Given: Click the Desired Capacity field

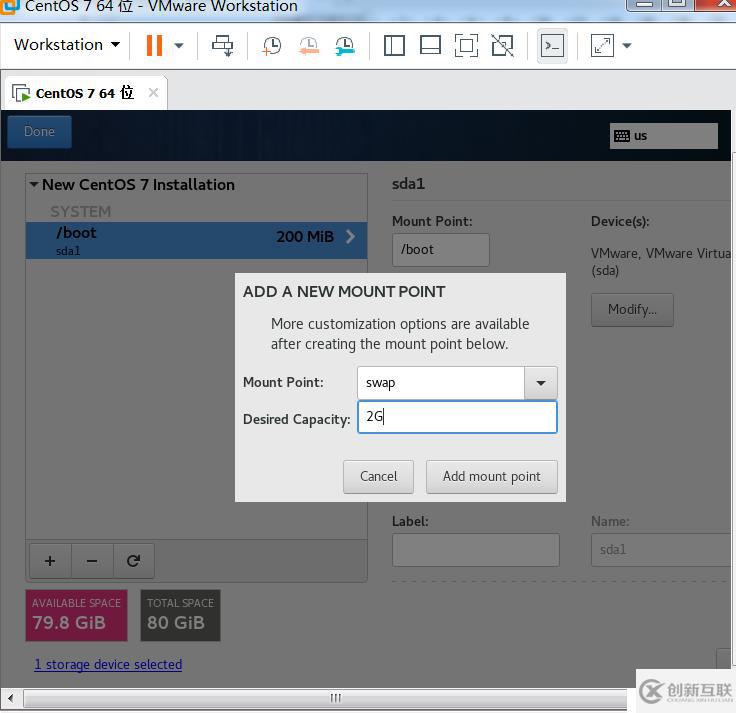Looking at the screenshot, I should 457,417.
